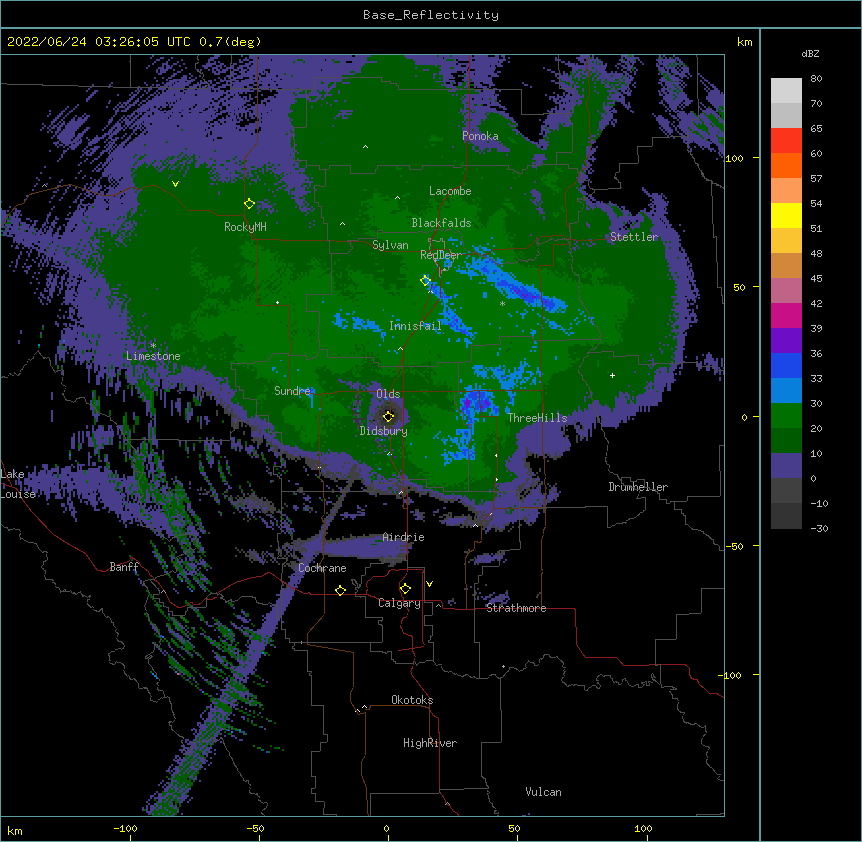This screenshot has height=842, width=862.
Task: Click the white caret marker west of Ponoka
Action: pos(365,147)
